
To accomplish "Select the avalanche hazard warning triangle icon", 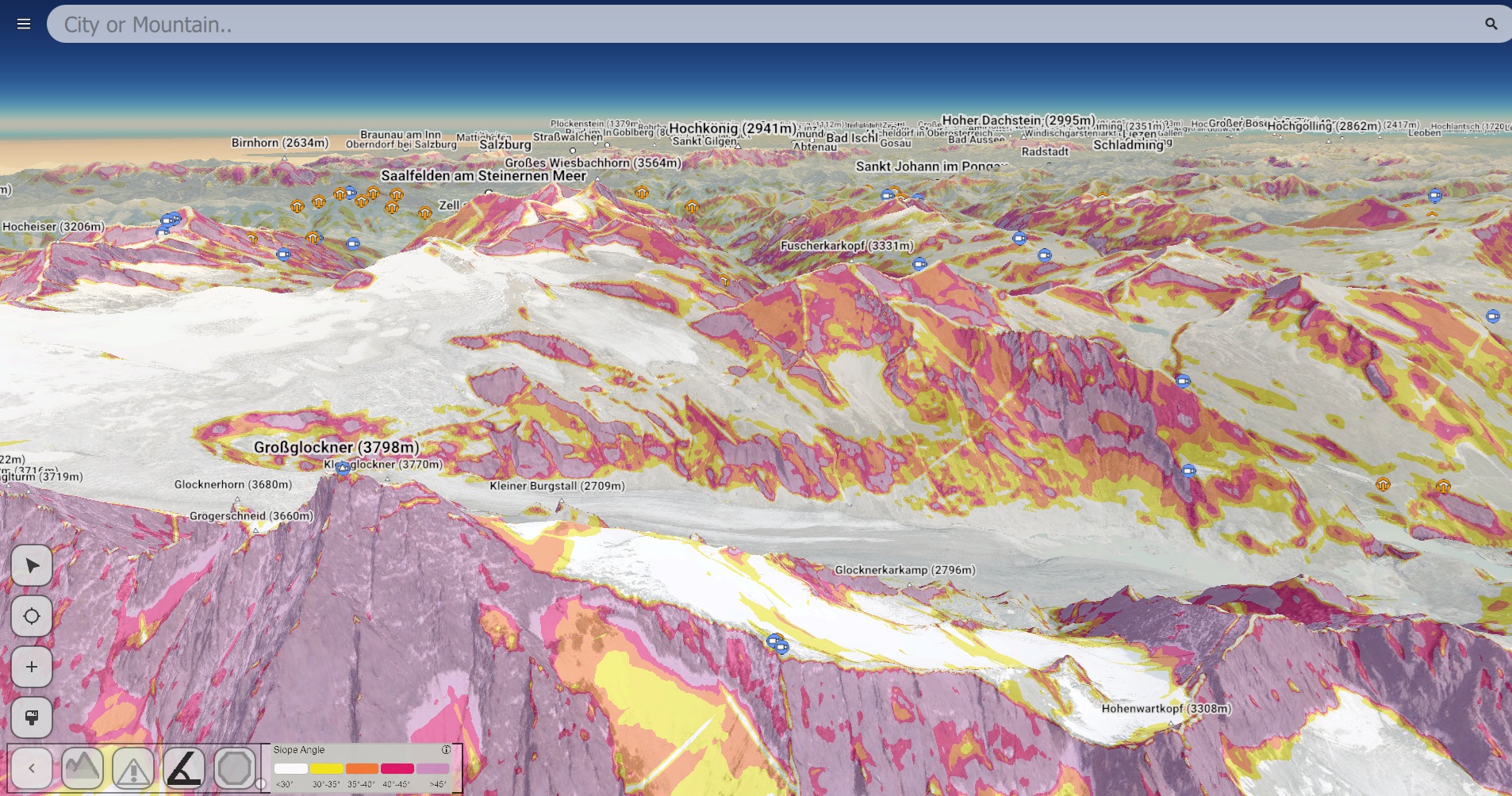I will (x=133, y=767).
